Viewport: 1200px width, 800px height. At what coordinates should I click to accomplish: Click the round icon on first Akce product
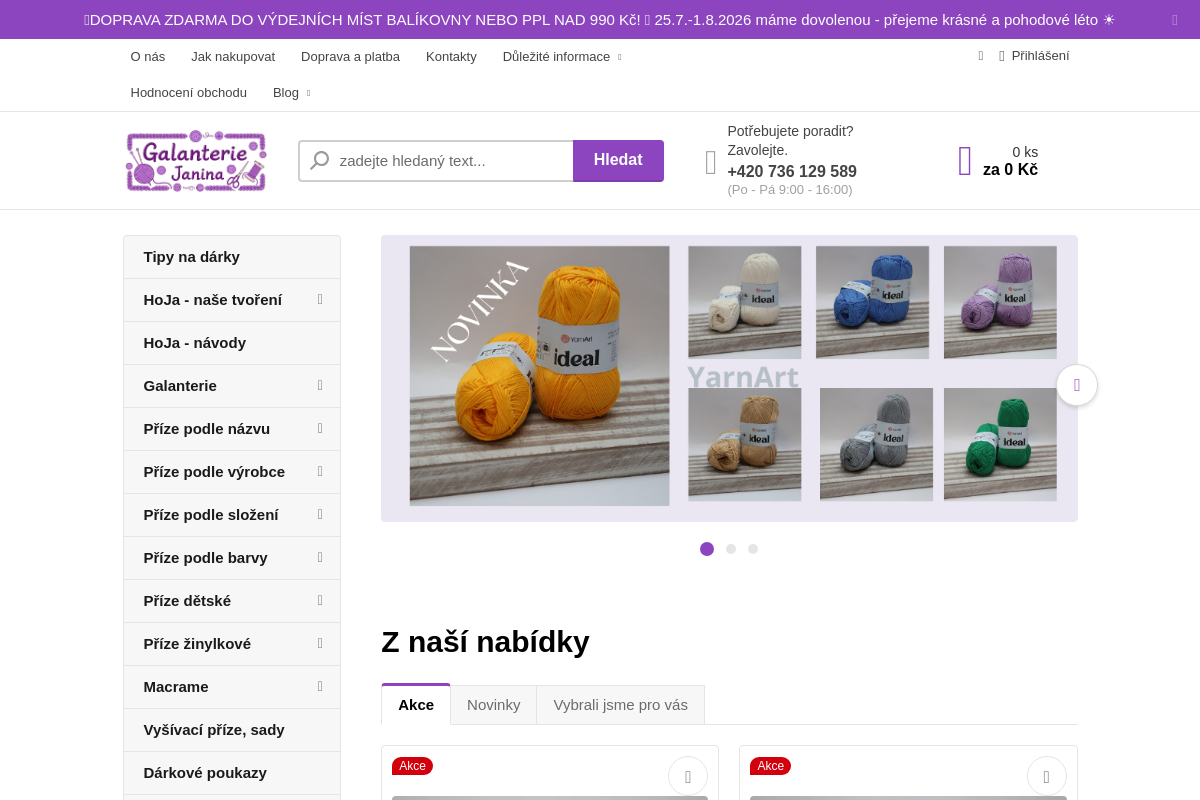coord(688,777)
